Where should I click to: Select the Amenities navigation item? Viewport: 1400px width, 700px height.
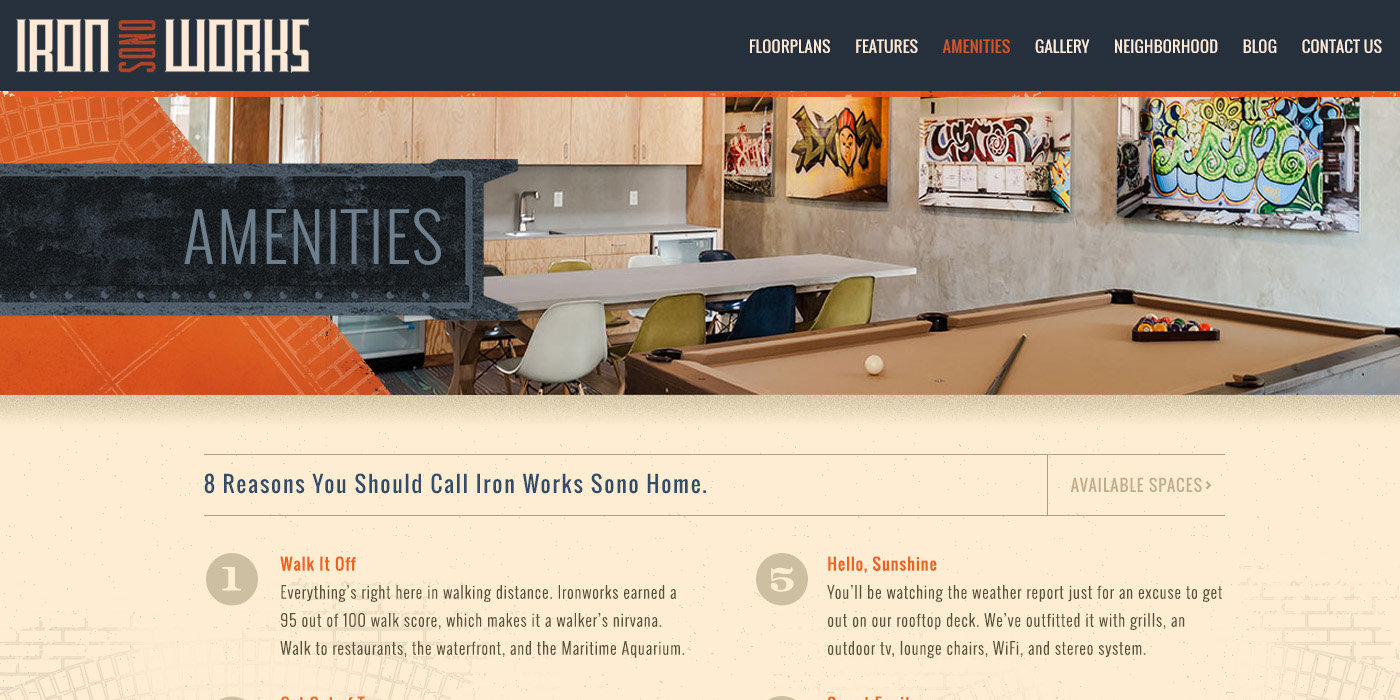(976, 46)
